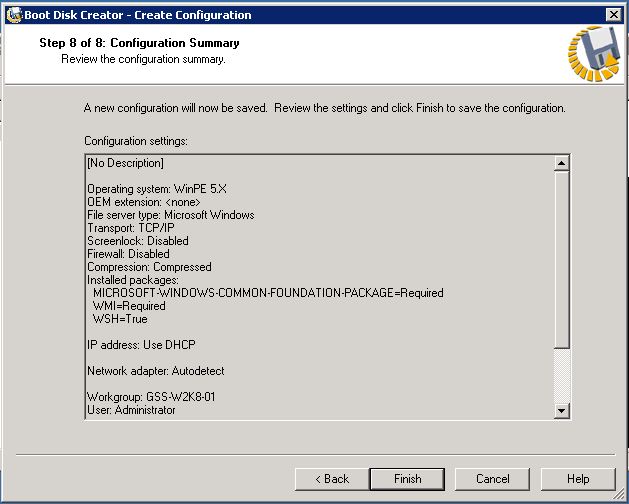Click the Finish button
This screenshot has height=504, width=629.
tap(407, 479)
